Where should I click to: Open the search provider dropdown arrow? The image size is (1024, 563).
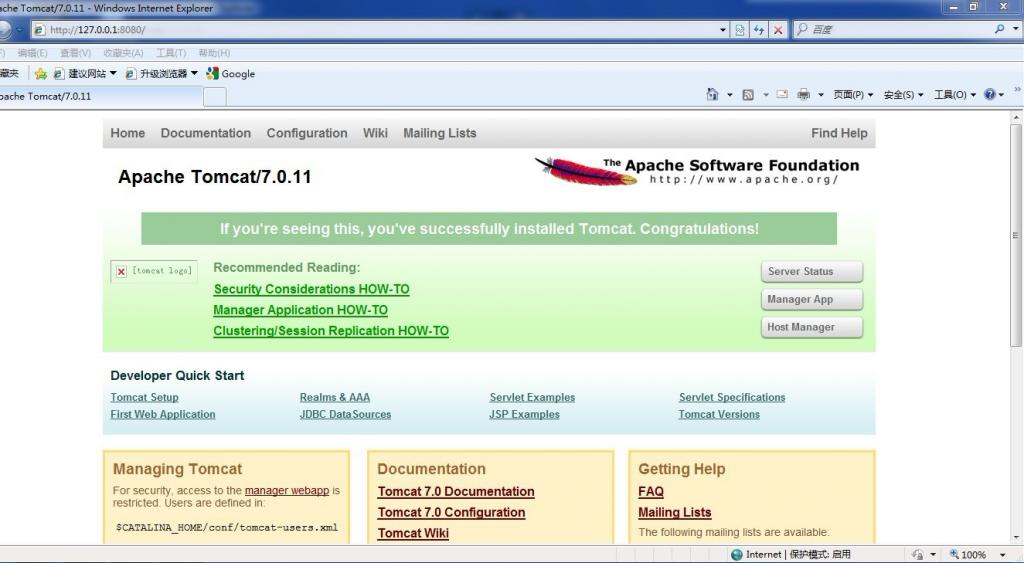(x=1016, y=29)
